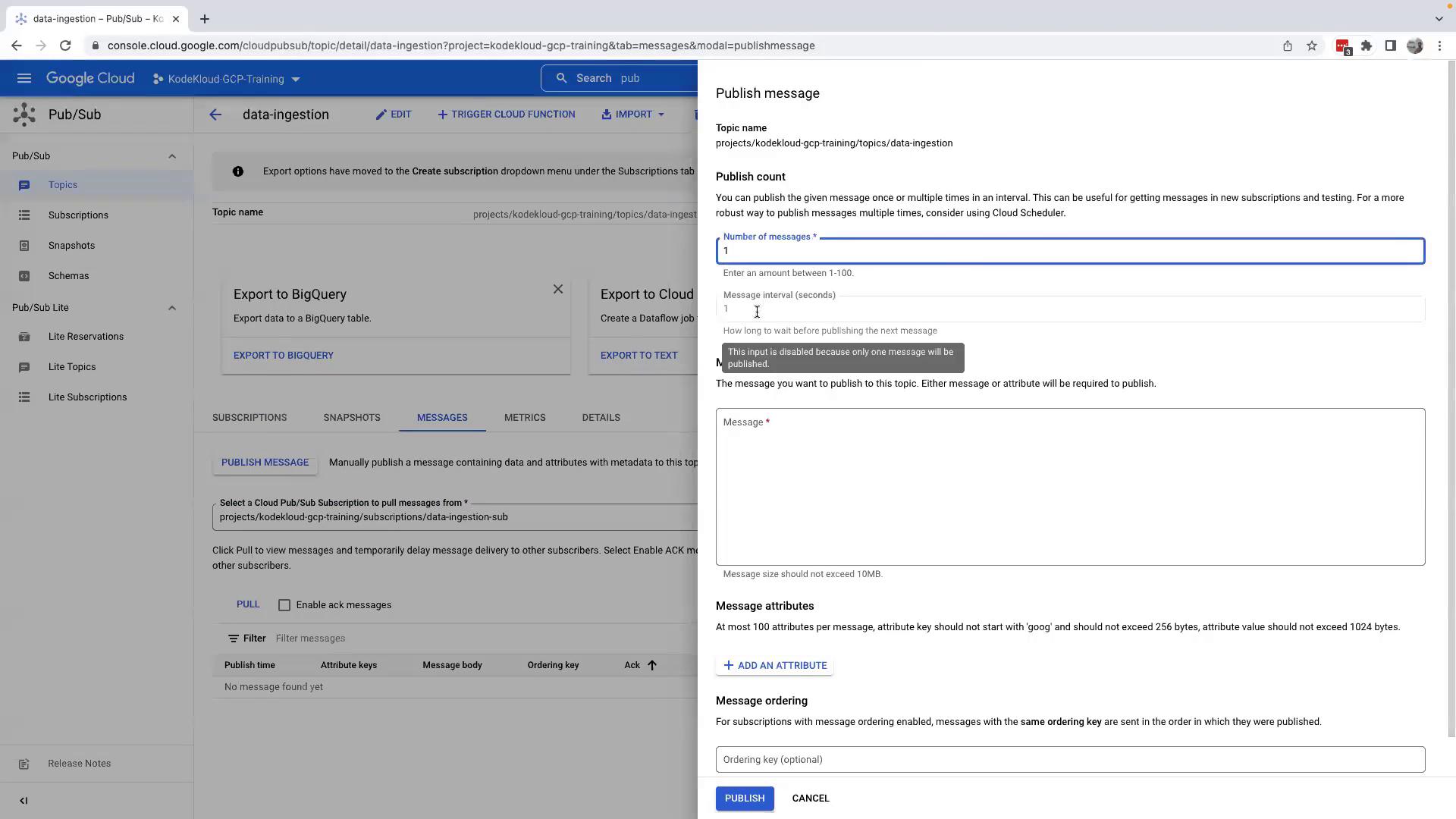The image size is (1456, 819).
Task: Switch to the Metrics tab
Action: pos(525,418)
